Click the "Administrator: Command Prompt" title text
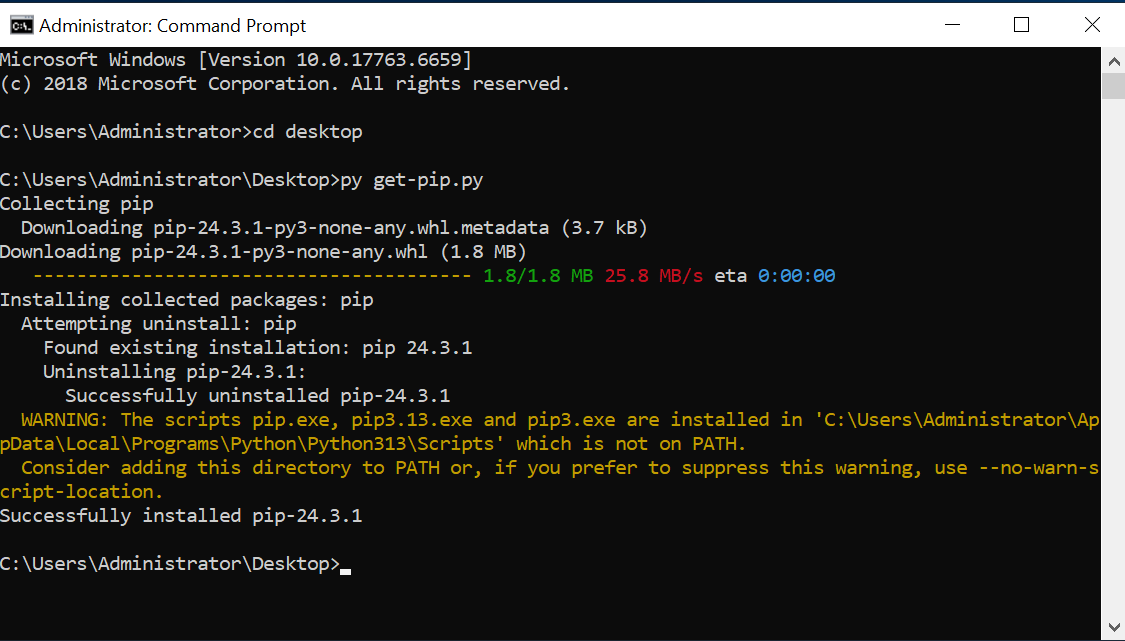The width and height of the screenshot is (1125, 641). (172, 26)
